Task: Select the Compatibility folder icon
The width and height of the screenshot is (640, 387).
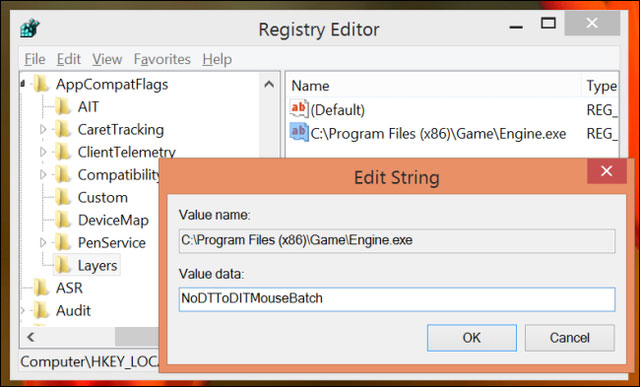Action: [63, 175]
